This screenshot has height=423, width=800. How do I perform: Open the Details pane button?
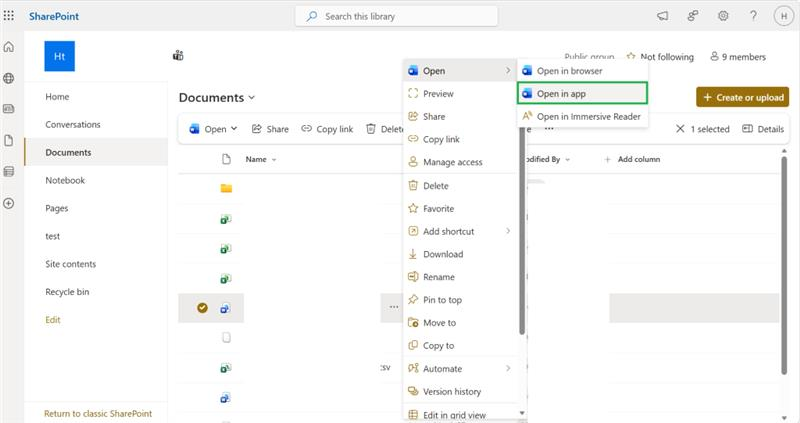[x=763, y=129]
